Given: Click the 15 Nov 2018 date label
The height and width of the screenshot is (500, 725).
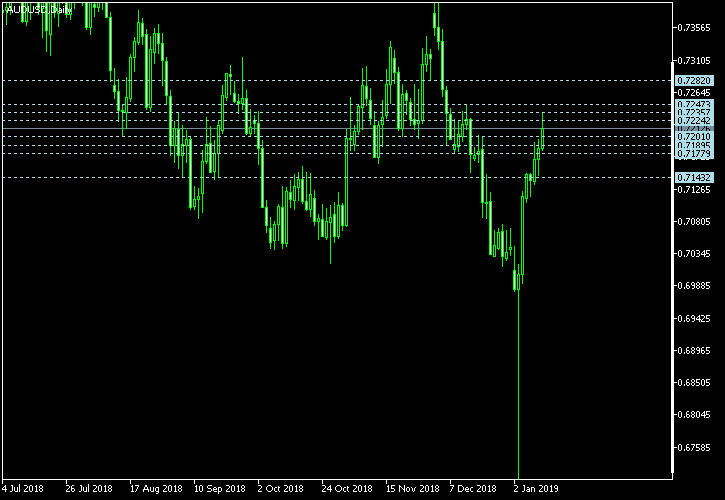Looking at the screenshot, I should [412, 488].
